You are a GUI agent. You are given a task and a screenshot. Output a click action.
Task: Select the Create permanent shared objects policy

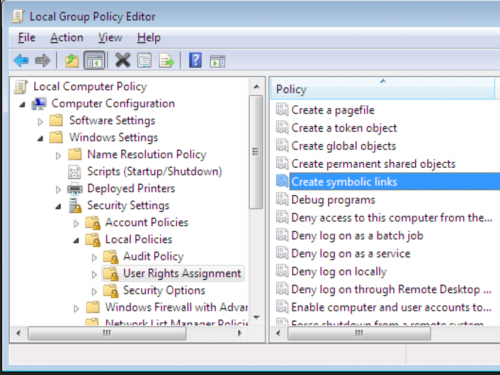click(x=373, y=164)
